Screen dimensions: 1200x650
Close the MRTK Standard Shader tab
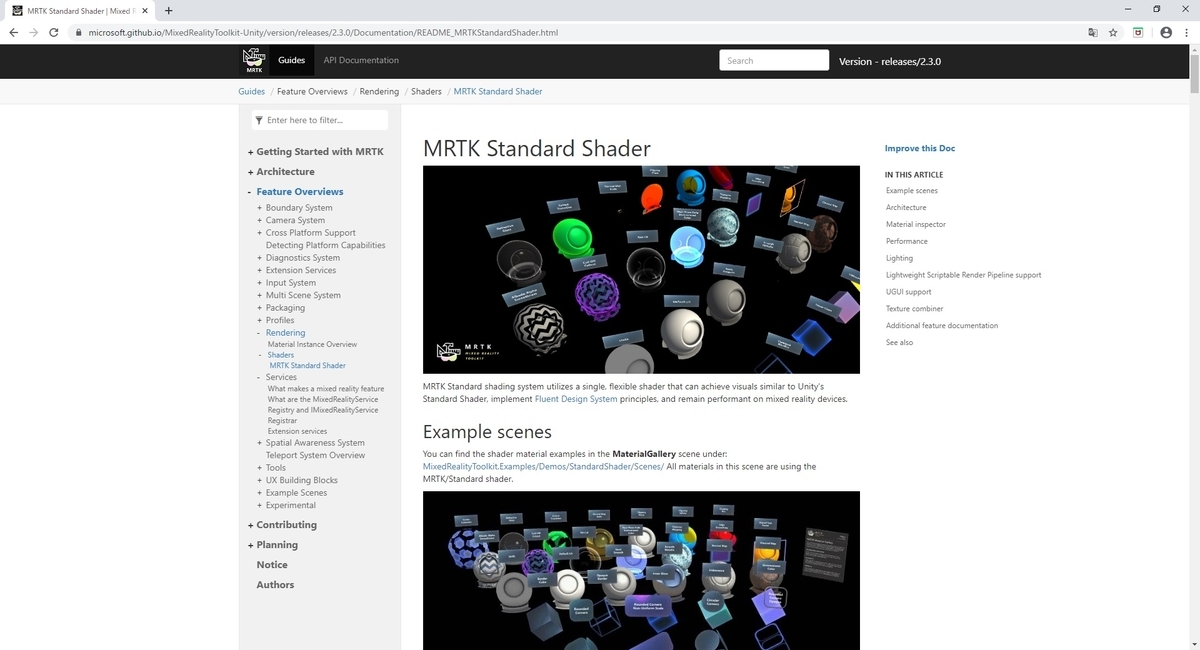click(147, 9)
